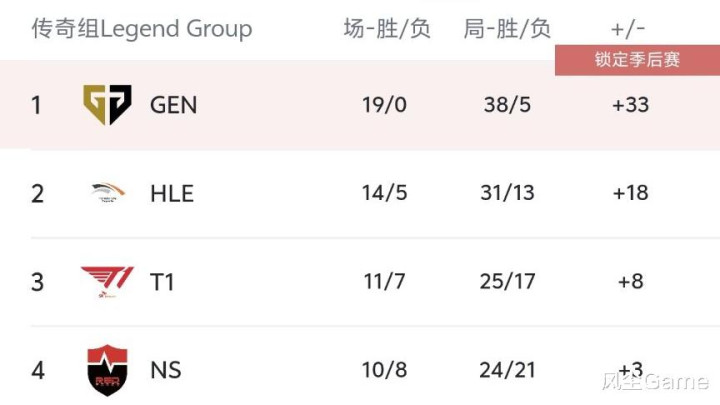Sort by the +/- column header
Viewport: 720px width, 405px height.
628,29
